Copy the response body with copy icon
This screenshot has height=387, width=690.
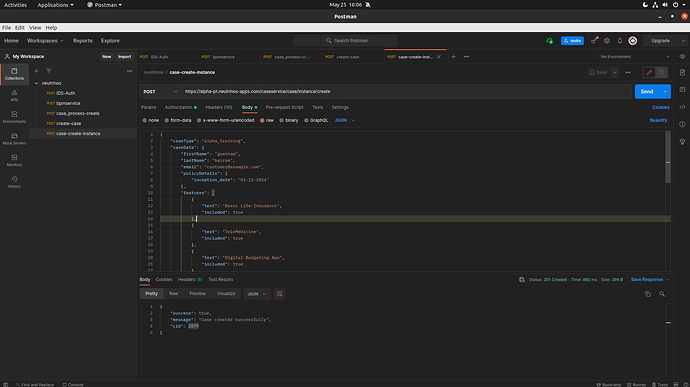tap(648, 294)
